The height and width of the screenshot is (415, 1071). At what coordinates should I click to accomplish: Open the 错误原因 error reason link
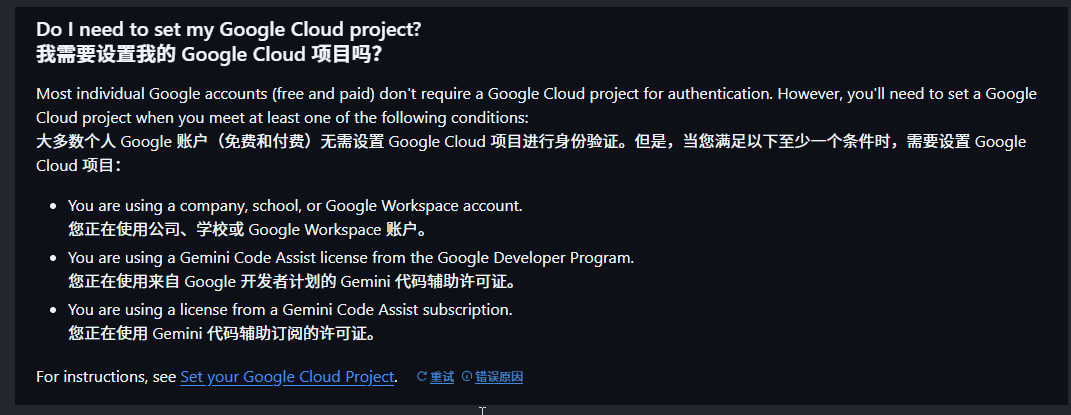point(499,377)
